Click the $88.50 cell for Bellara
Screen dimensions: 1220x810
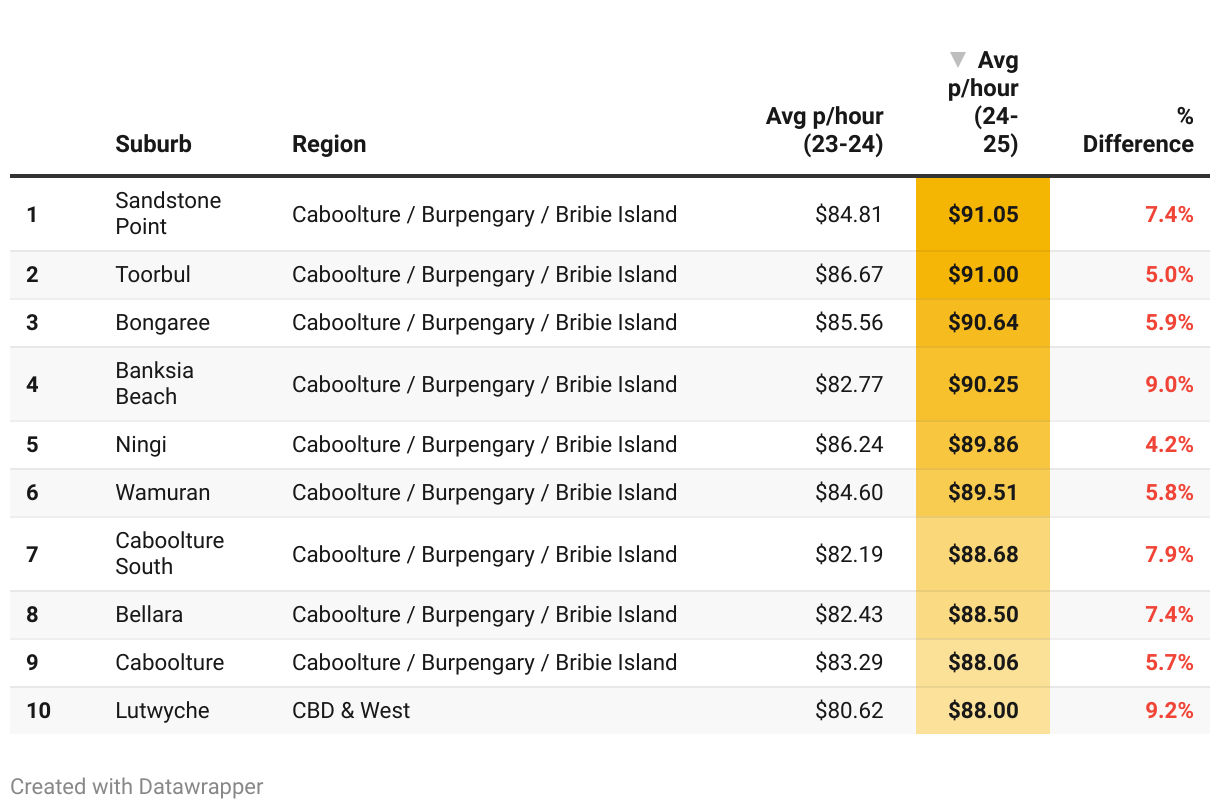point(983,615)
